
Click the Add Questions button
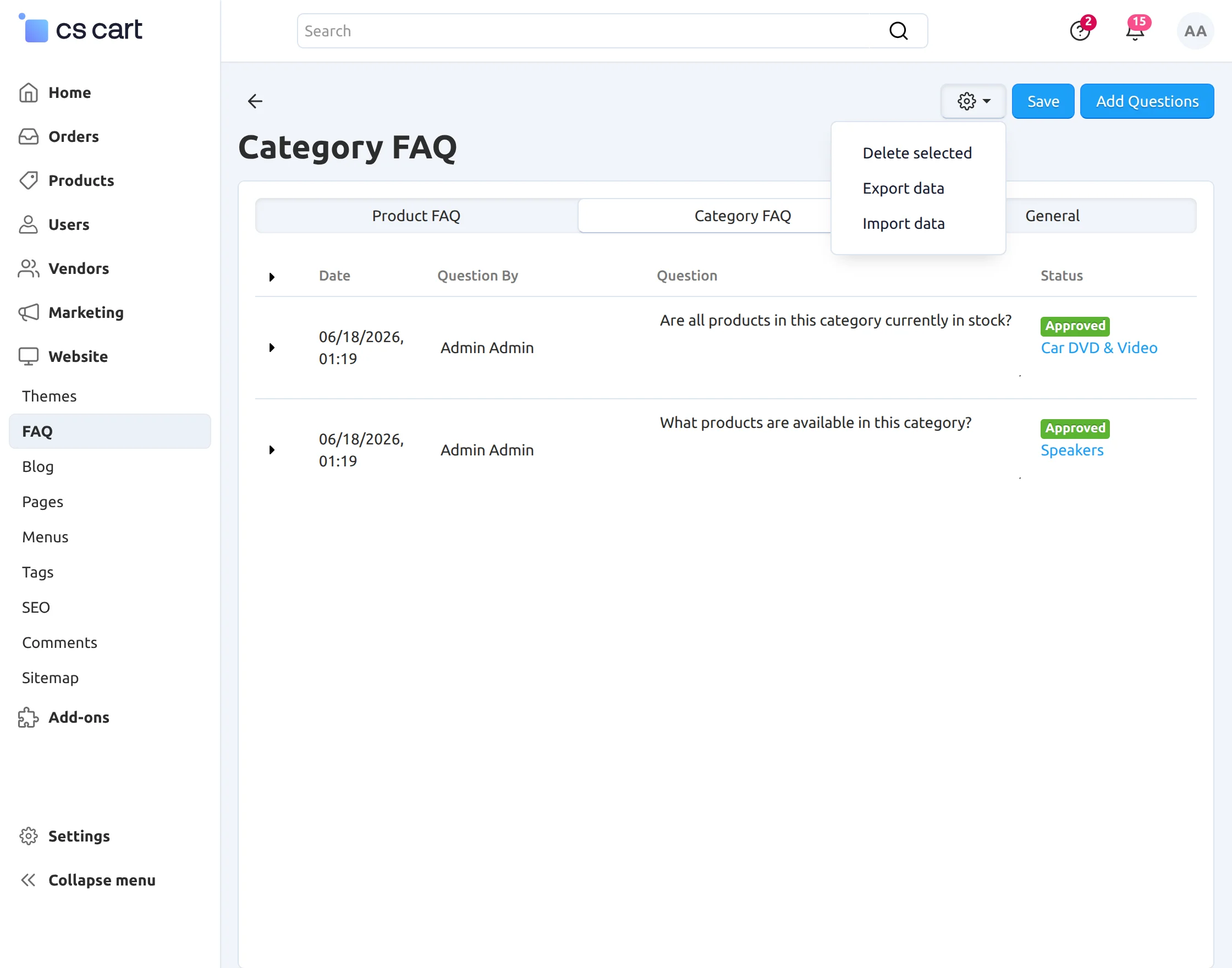(x=1146, y=101)
